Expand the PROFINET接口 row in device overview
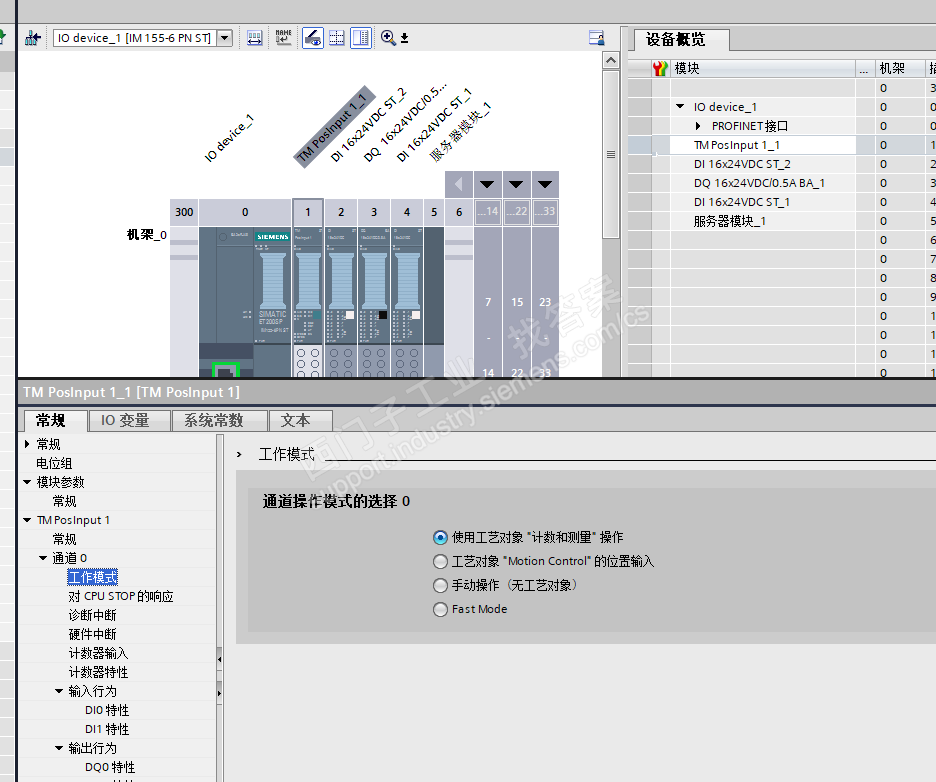 pos(698,126)
